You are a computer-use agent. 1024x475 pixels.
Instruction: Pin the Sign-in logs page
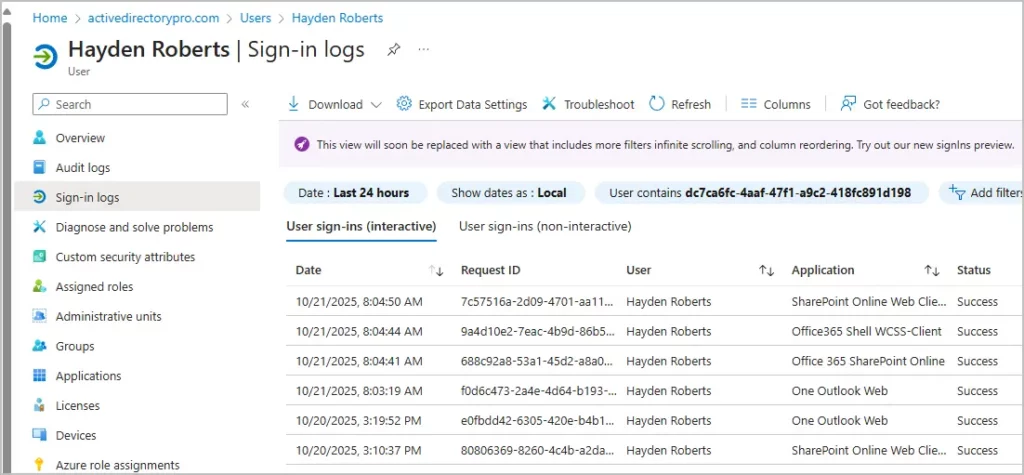click(x=393, y=50)
